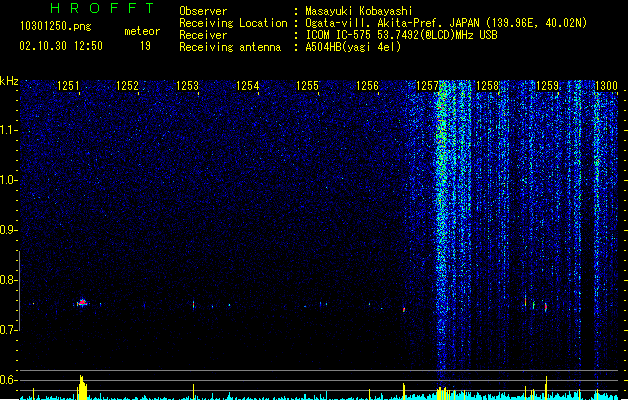The height and width of the screenshot is (400, 629).
Task: Click the 0.9 kHz axis label
Action: click(x=9, y=230)
